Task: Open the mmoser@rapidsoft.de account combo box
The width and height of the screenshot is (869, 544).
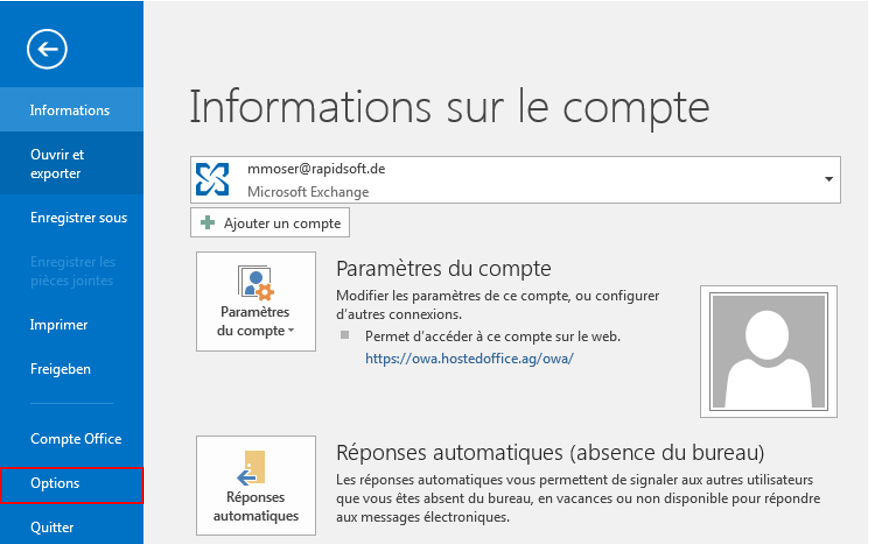Action: (x=515, y=179)
